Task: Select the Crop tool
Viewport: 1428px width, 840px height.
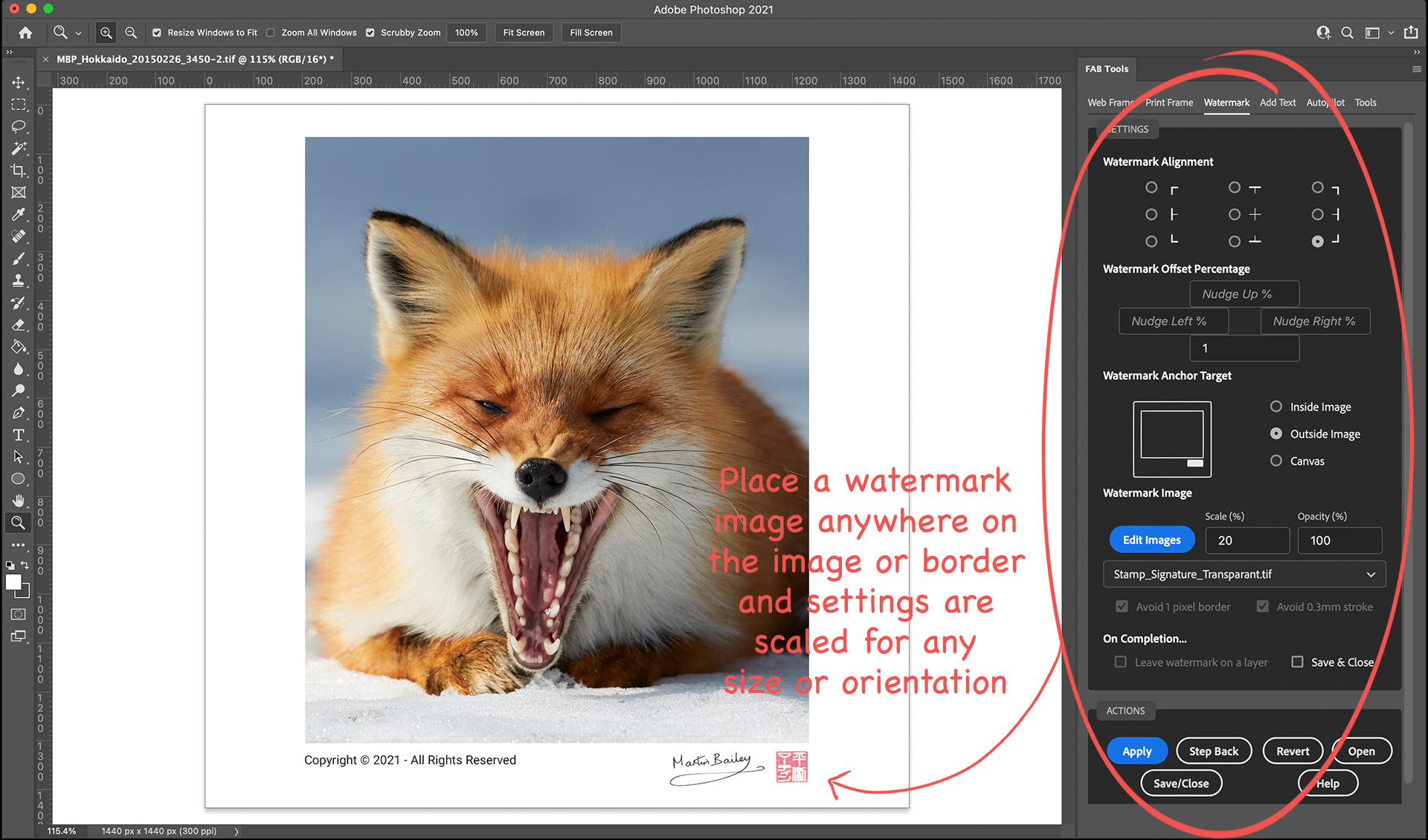Action: tap(19, 170)
